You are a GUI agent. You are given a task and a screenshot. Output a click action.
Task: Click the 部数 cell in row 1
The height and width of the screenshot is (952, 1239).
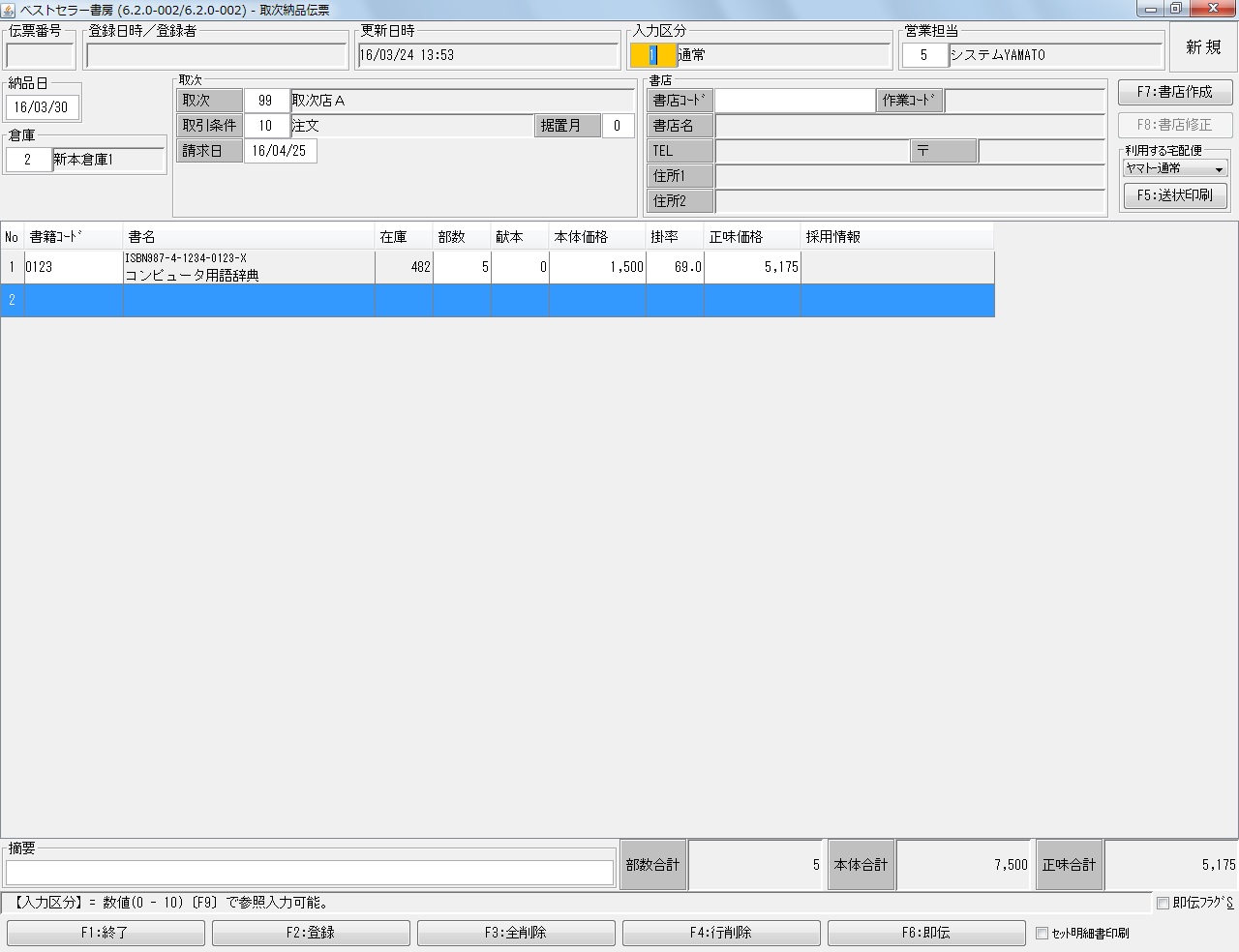click(462, 267)
